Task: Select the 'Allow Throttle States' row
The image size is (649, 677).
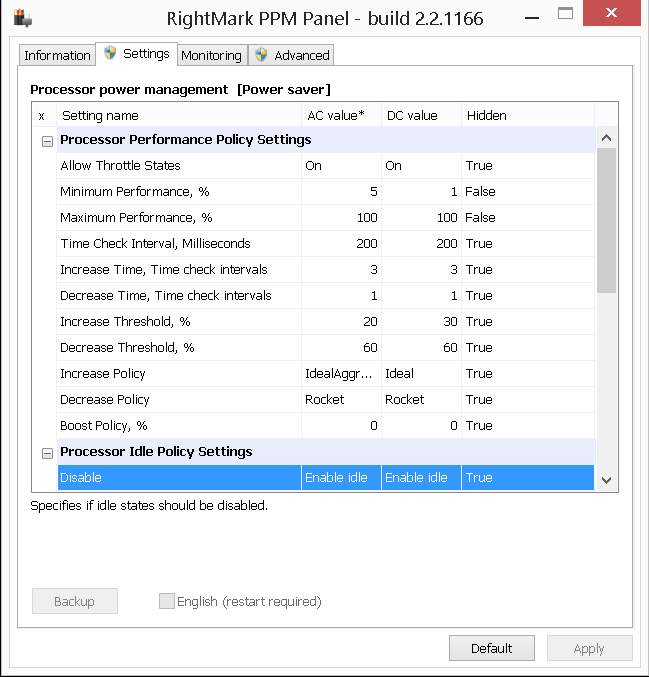Action: click(x=326, y=166)
